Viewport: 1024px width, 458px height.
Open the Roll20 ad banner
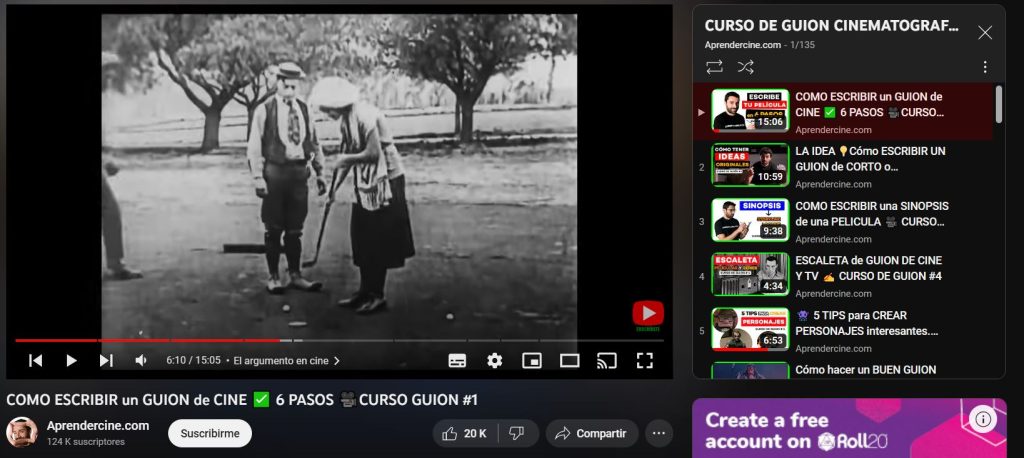pos(849,428)
